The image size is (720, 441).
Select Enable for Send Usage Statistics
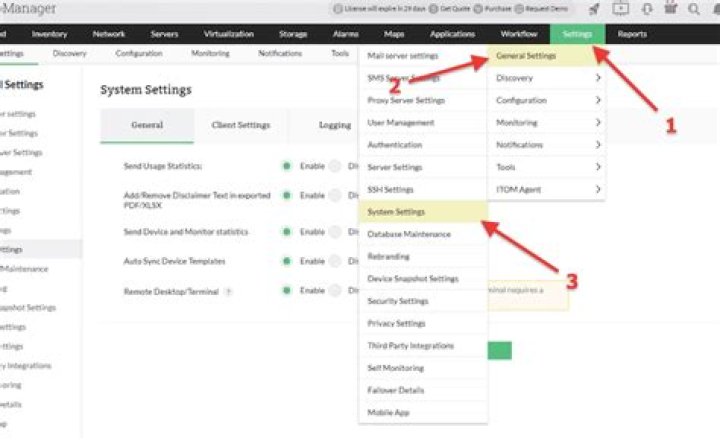click(x=287, y=166)
